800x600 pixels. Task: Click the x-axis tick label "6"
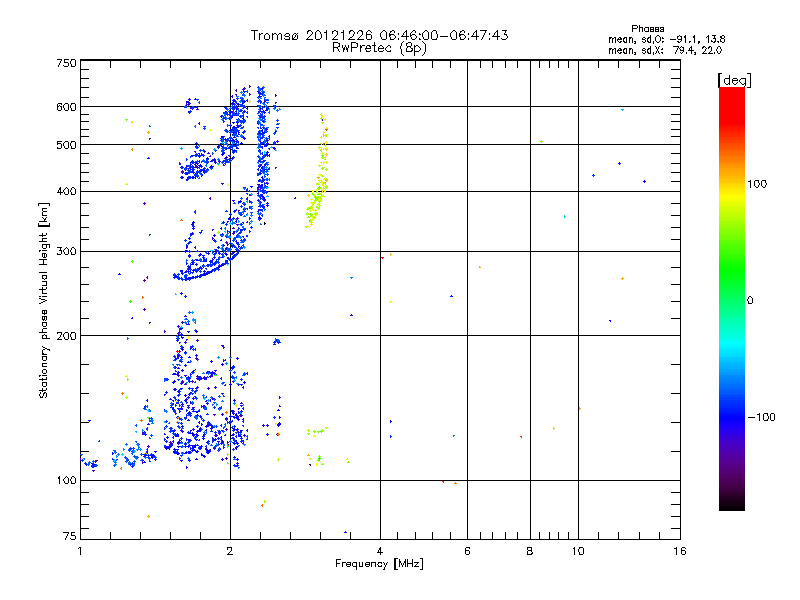pos(467,551)
